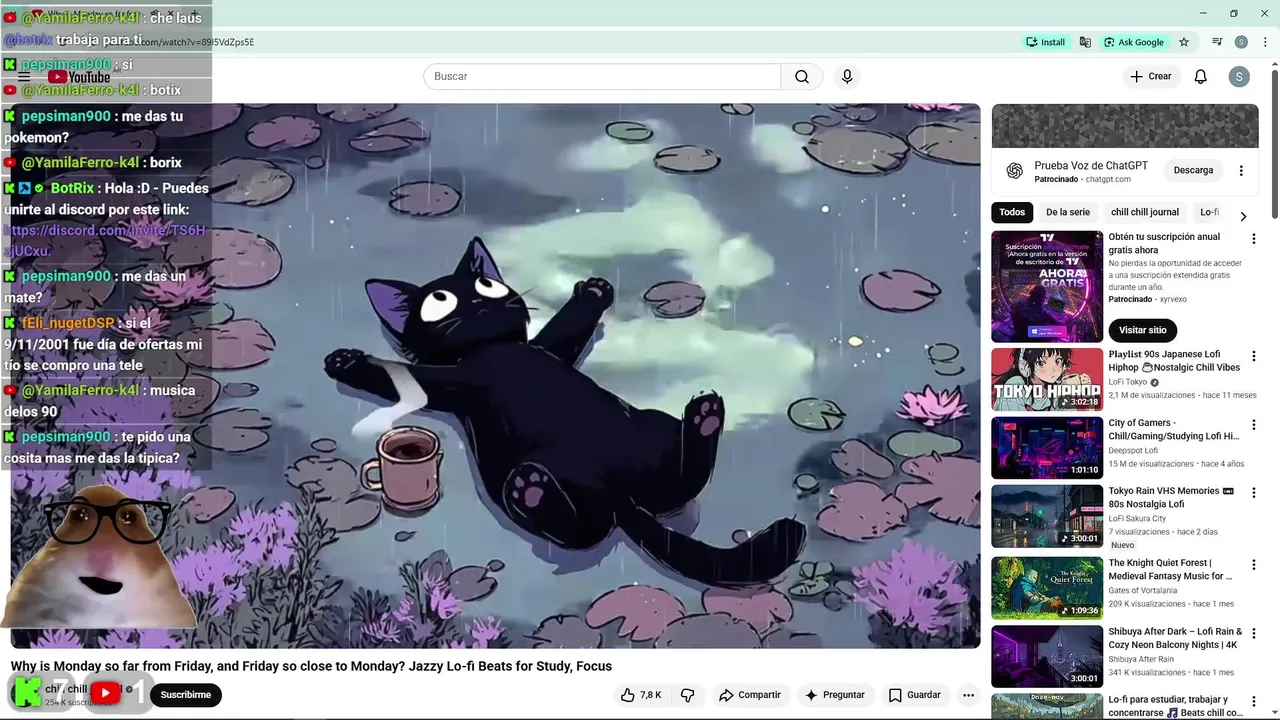Open the Shibuya After Rain channel name
This screenshot has height=720, width=1280.
[1141, 659]
